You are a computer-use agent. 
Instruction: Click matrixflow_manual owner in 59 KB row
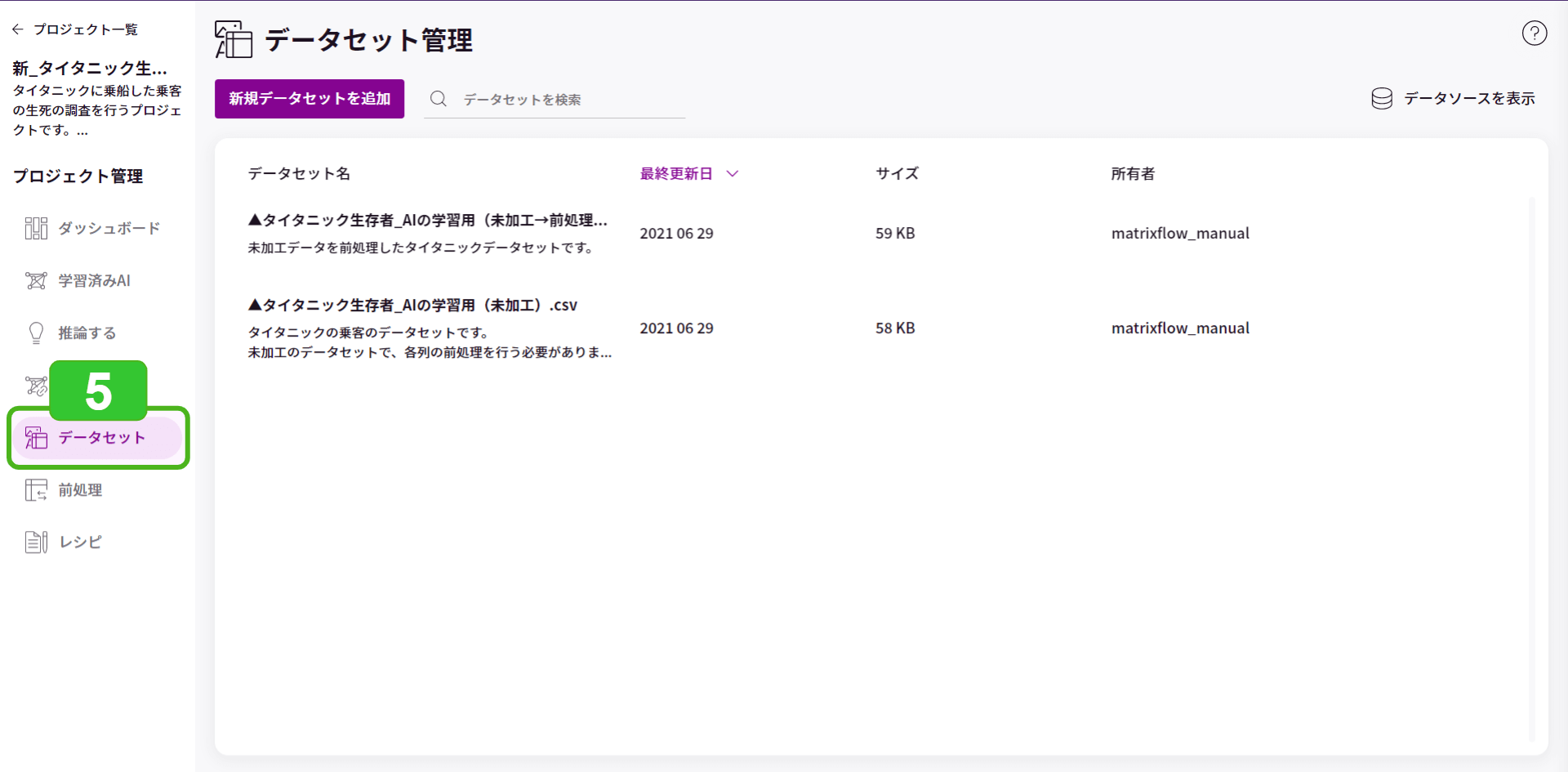(x=1180, y=233)
